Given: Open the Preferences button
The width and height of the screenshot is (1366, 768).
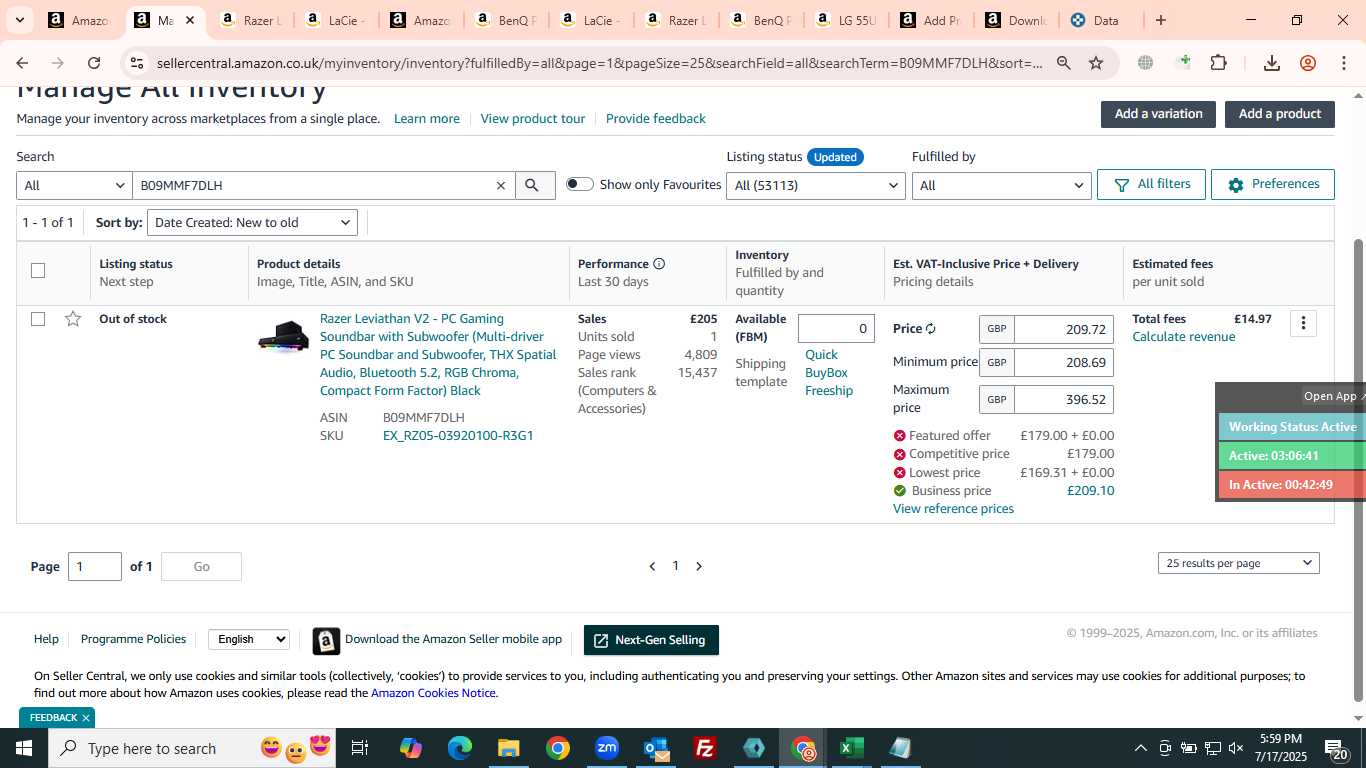Looking at the screenshot, I should (x=1273, y=184).
